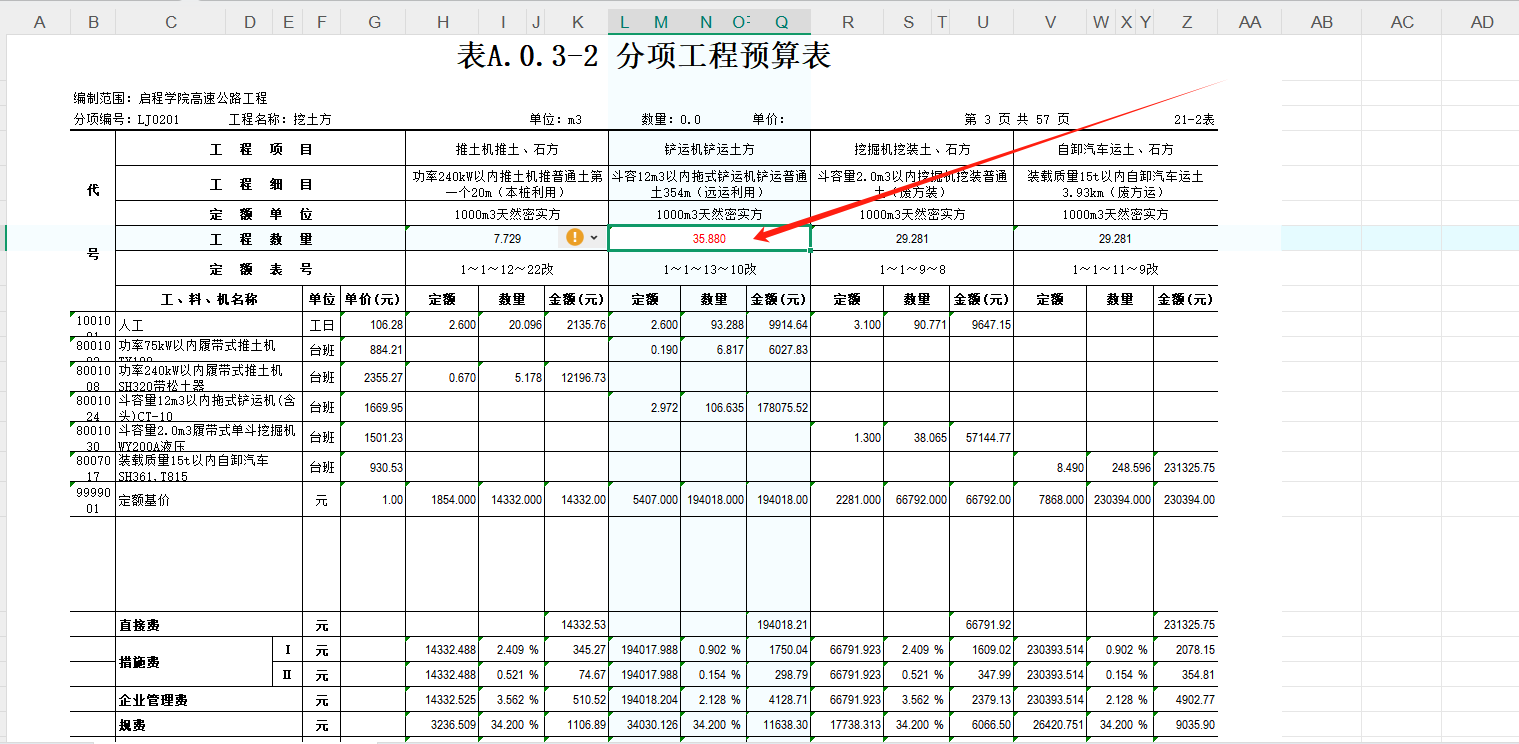Click the 分项编号 LJ0201 cell

click(x=126, y=119)
